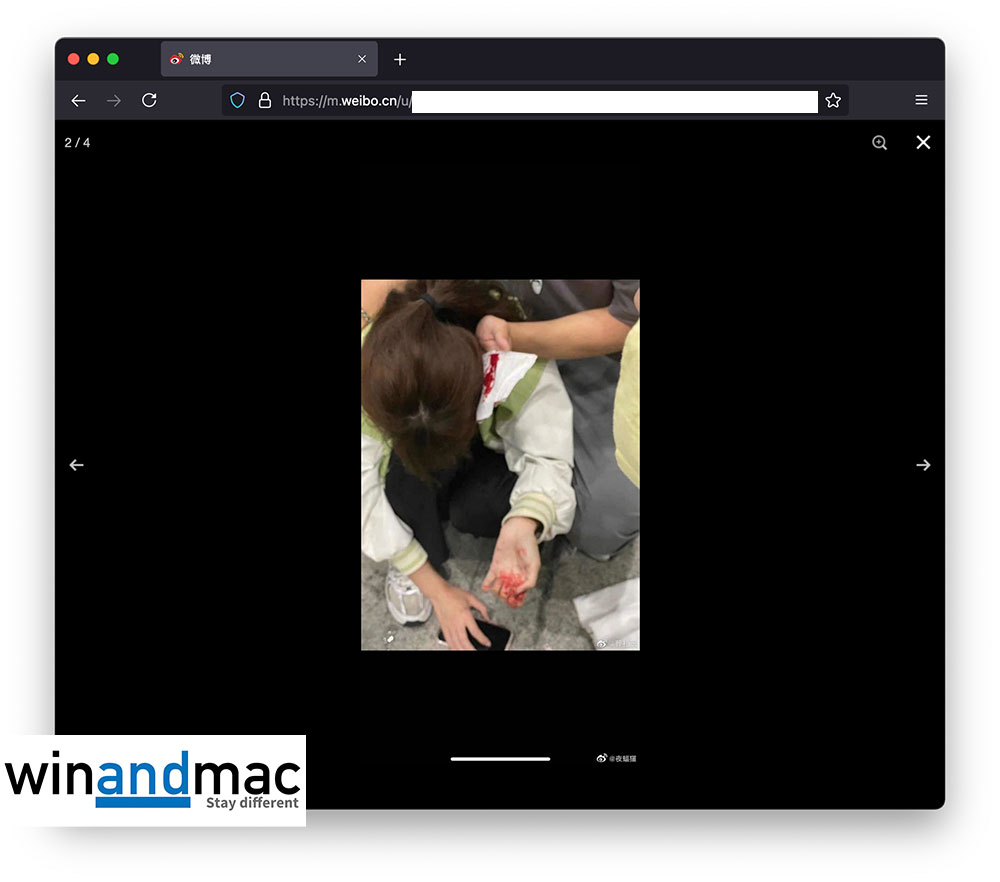Viewport: 1000px width, 882px height.
Task: Click the Weibo watermark below the photo
Action: click(x=617, y=758)
